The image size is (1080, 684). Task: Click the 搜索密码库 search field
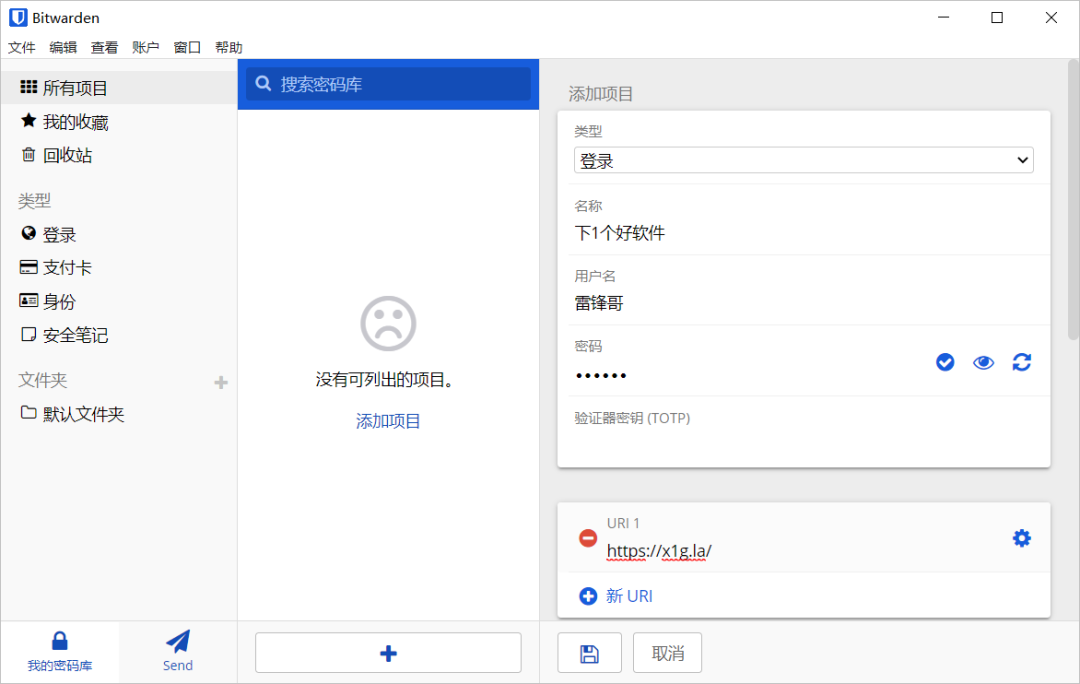(388, 84)
